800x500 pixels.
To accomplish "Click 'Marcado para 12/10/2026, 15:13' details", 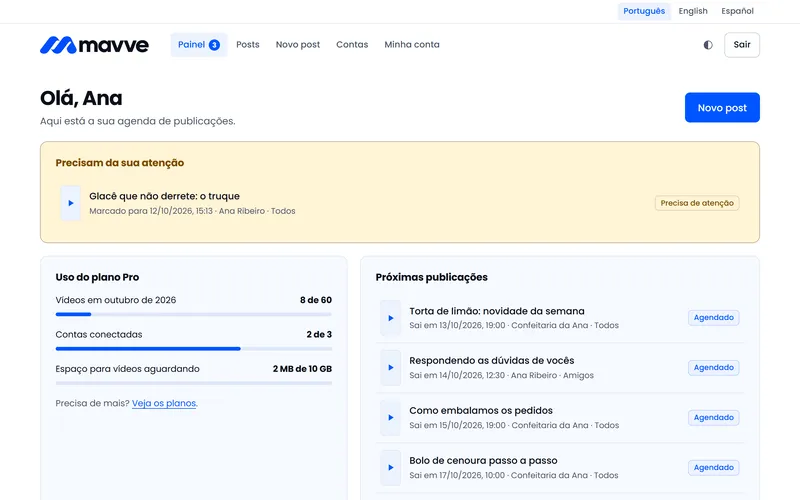I will coord(151,211).
